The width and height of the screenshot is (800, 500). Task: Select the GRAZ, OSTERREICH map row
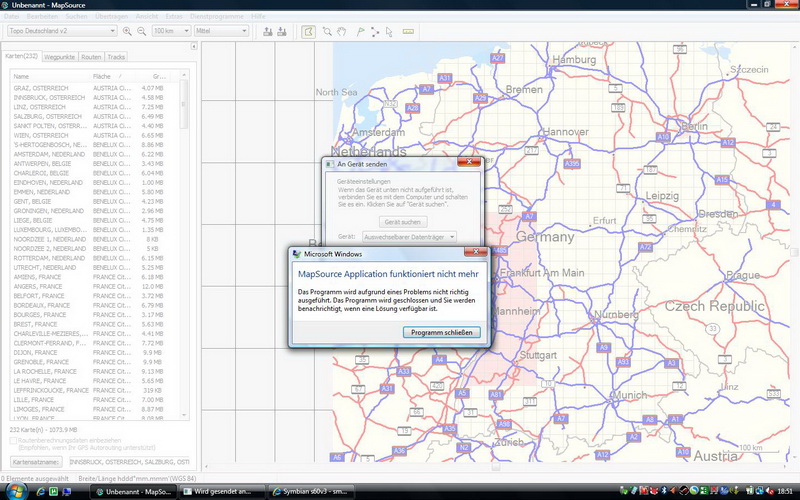[94, 88]
